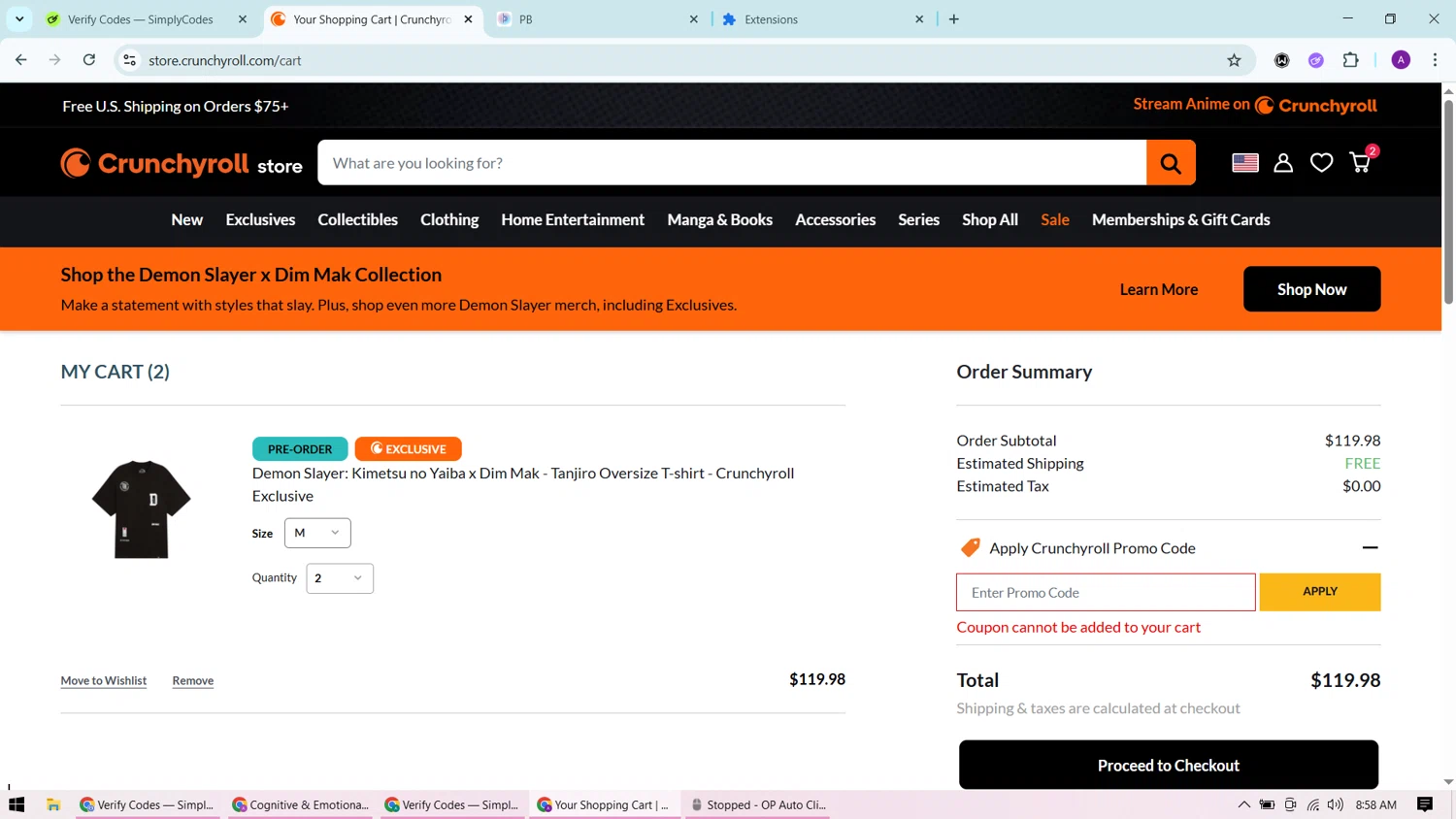Viewport: 1456px width, 819px height.
Task: Focus the Enter Promo Code field
Action: pyautogui.click(x=1106, y=592)
